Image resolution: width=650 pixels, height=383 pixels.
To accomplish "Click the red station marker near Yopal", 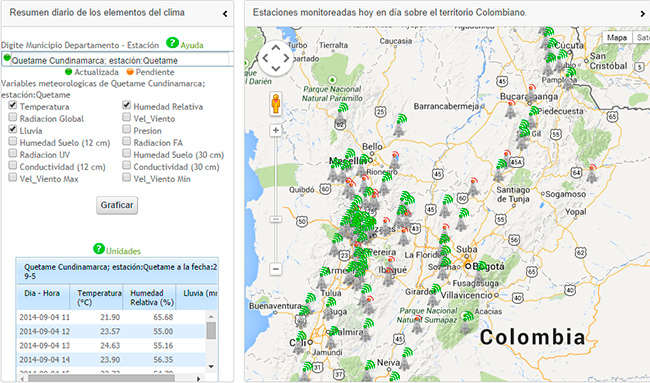I will [x=592, y=174].
